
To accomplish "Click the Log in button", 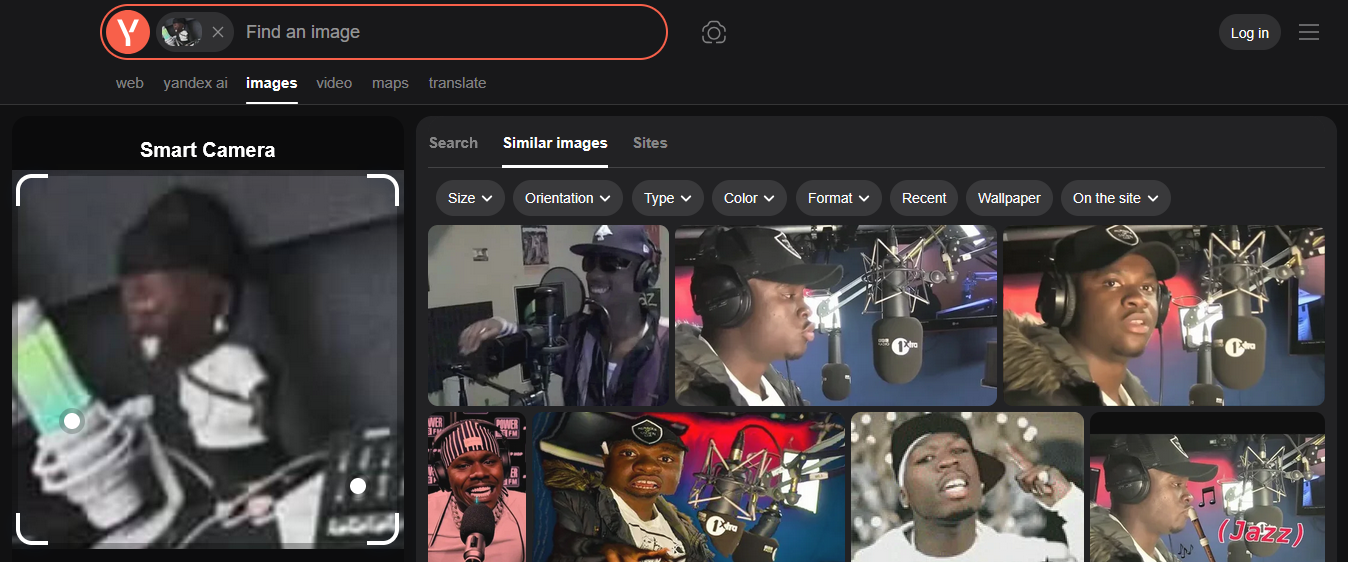I will tap(1249, 33).
